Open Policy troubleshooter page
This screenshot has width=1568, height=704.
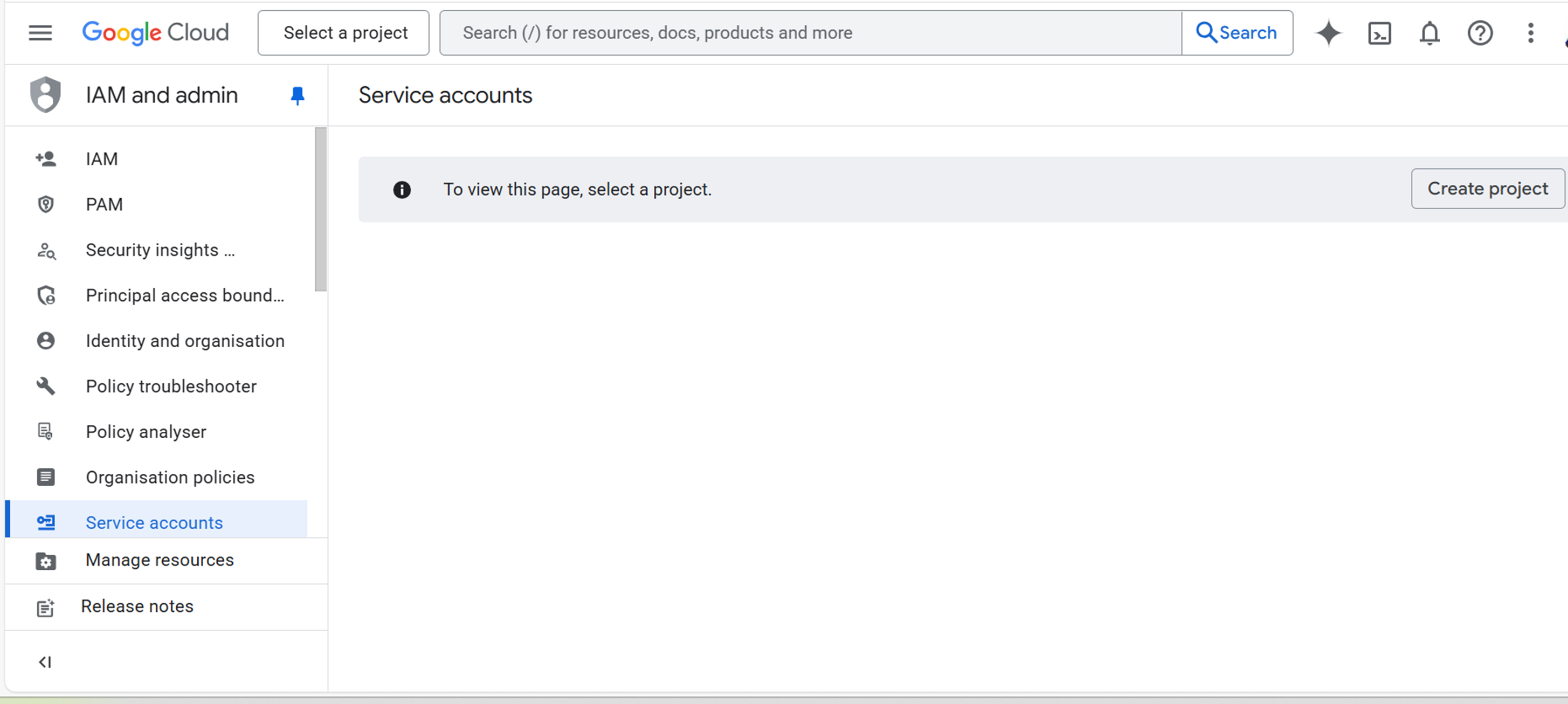[x=171, y=386]
